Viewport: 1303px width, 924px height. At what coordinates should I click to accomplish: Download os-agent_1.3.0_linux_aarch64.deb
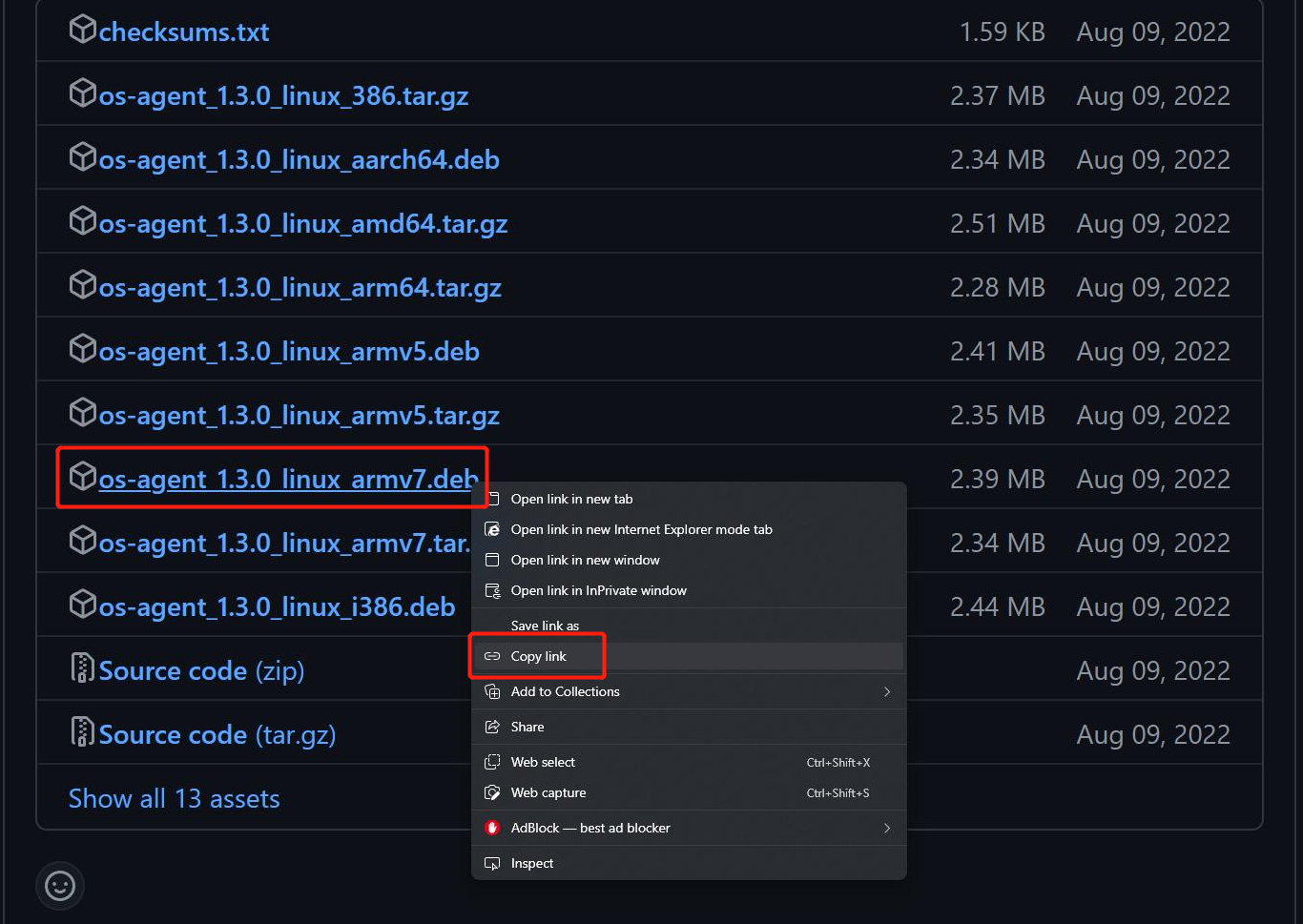tap(299, 159)
